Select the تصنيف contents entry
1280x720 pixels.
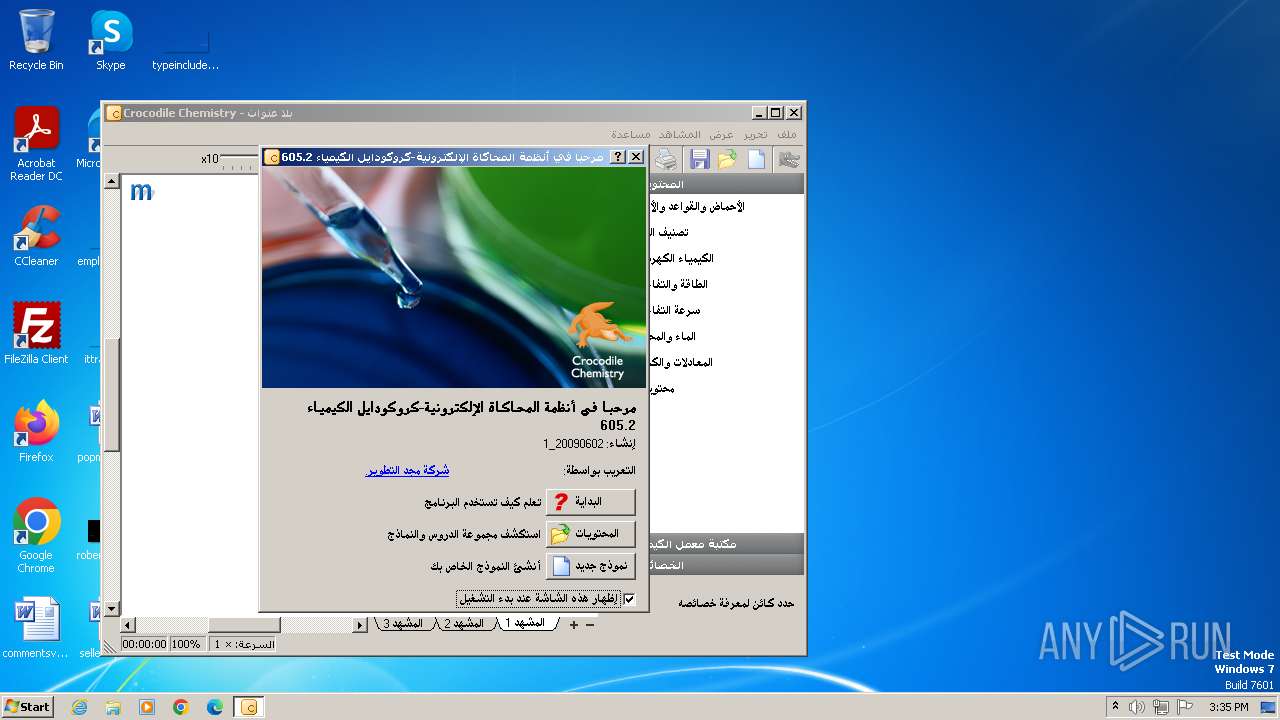(669, 232)
